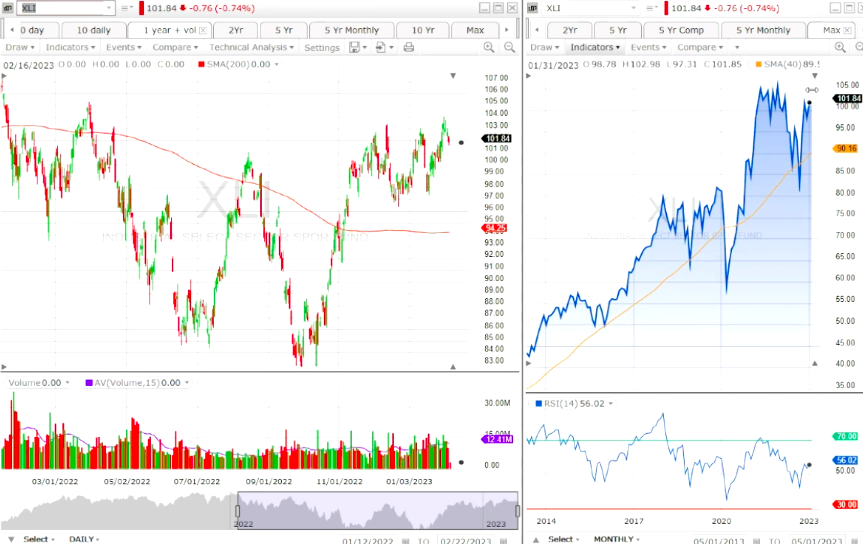Image resolution: width=863 pixels, height=544 pixels.
Task: Switch to the left panel '5 Yr' tab
Action: click(284, 30)
